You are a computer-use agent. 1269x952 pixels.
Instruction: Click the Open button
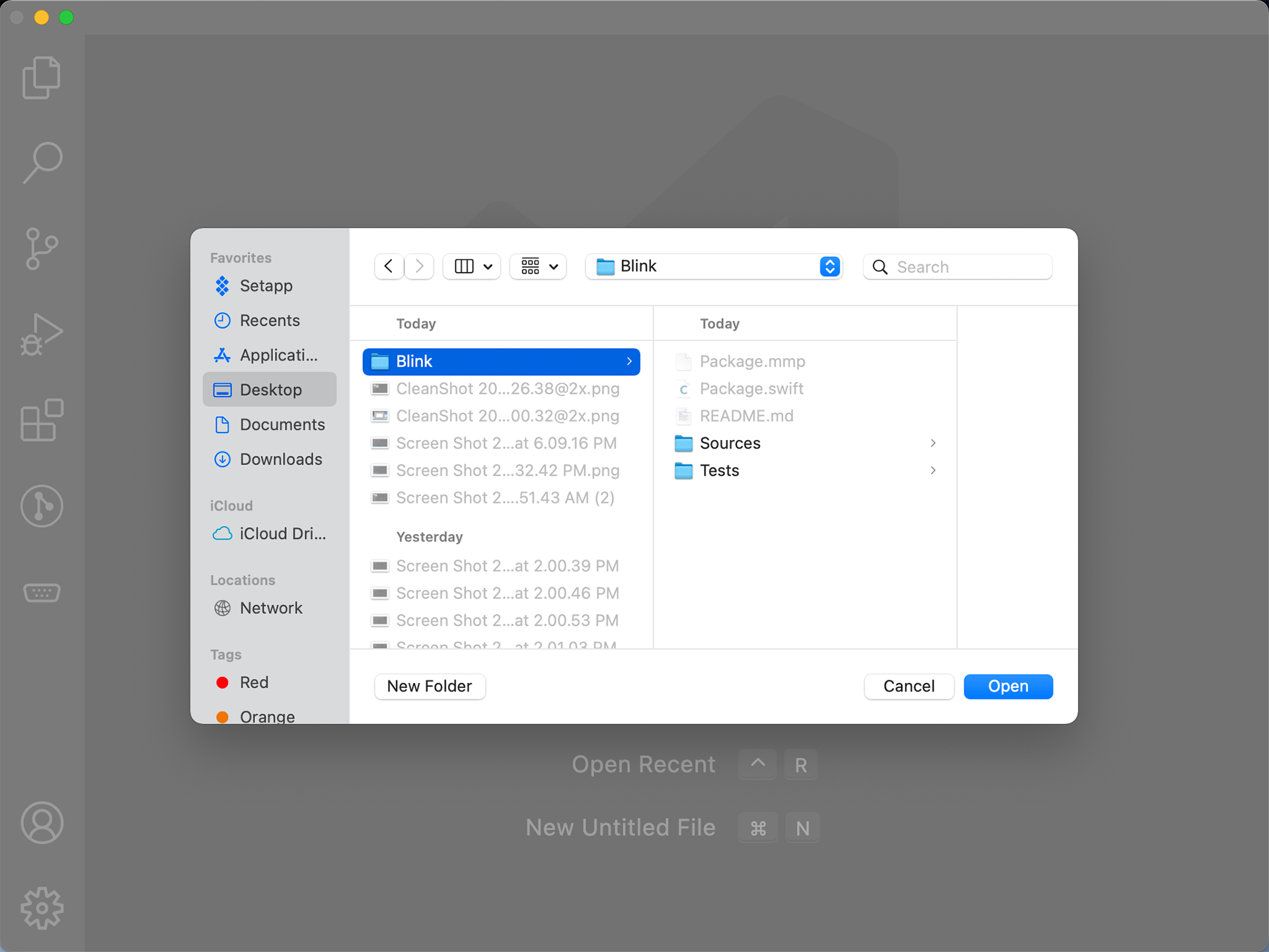pos(1008,686)
